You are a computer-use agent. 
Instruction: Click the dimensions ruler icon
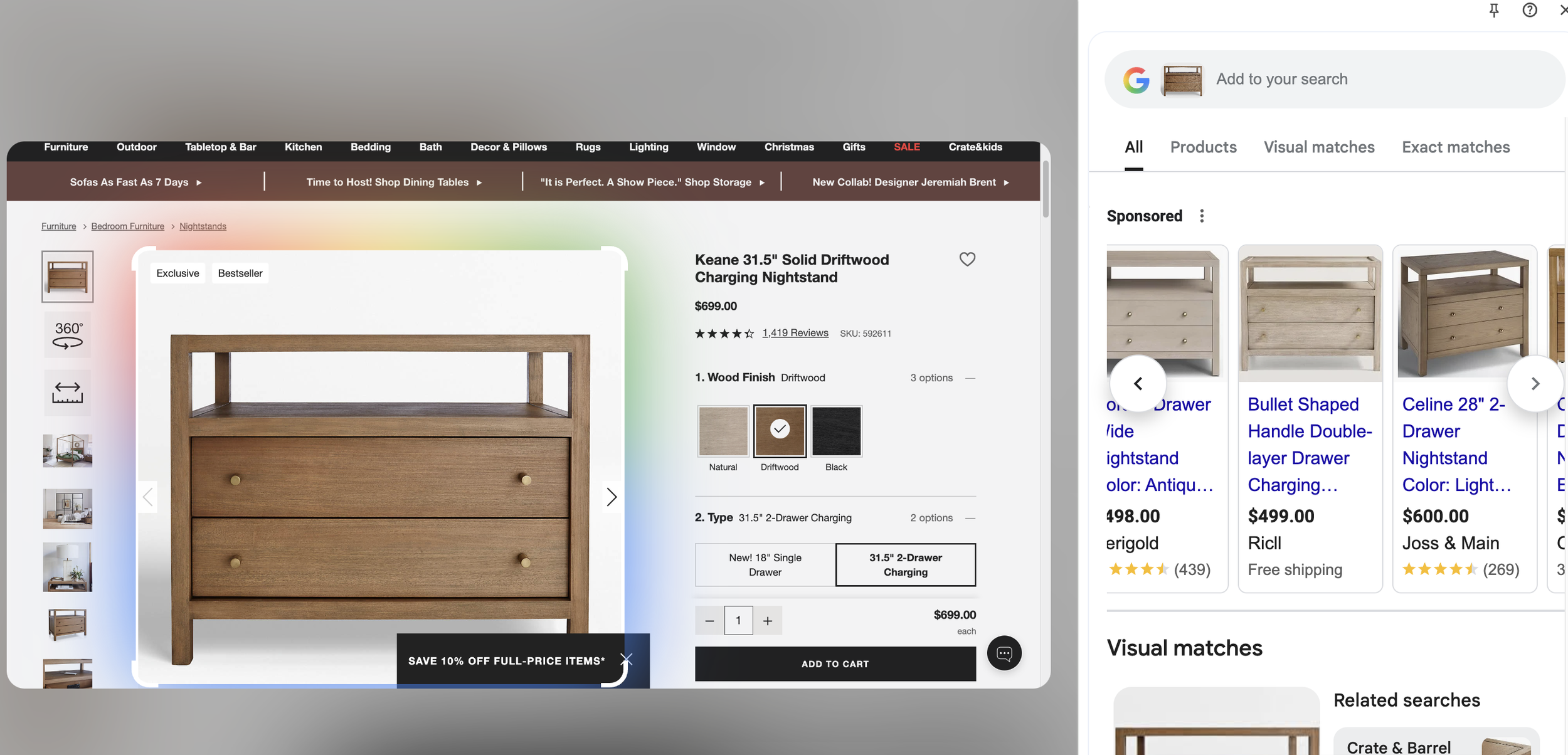(x=68, y=393)
